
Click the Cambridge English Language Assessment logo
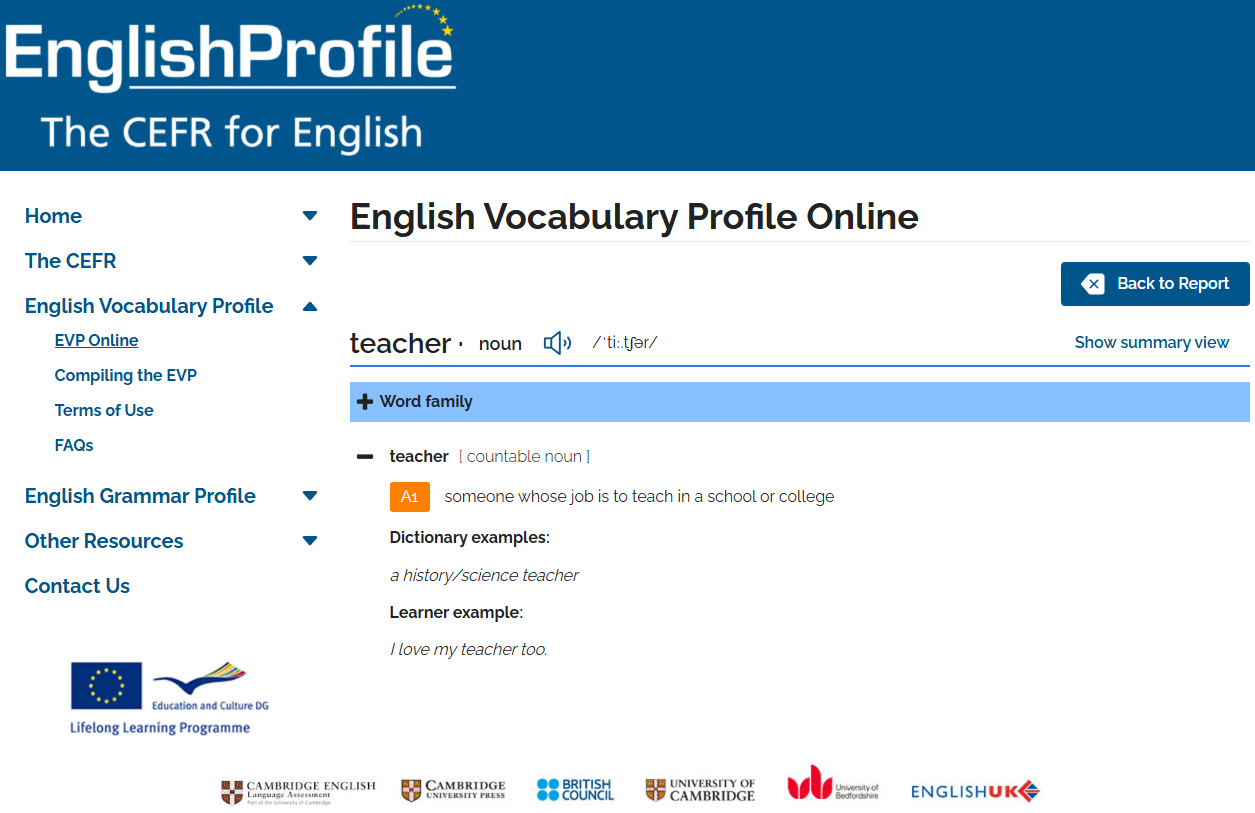(298, 789)
